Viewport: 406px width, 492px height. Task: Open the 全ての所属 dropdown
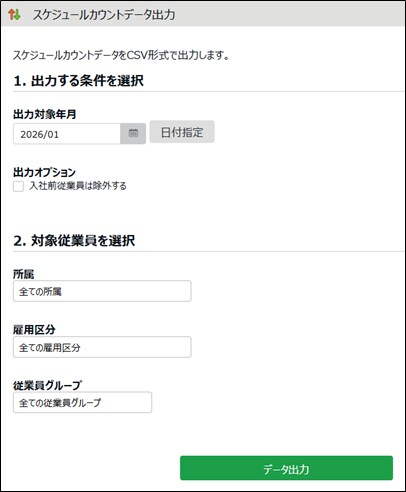(102, 291)
